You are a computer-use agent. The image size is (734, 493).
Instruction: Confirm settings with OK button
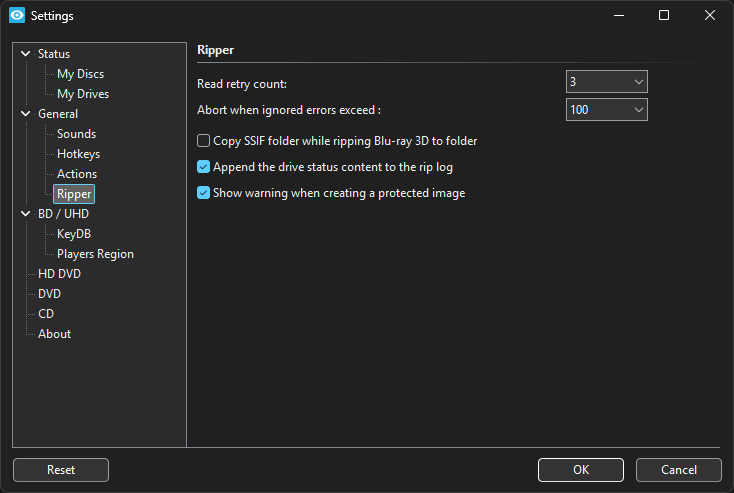coord(580,470)
